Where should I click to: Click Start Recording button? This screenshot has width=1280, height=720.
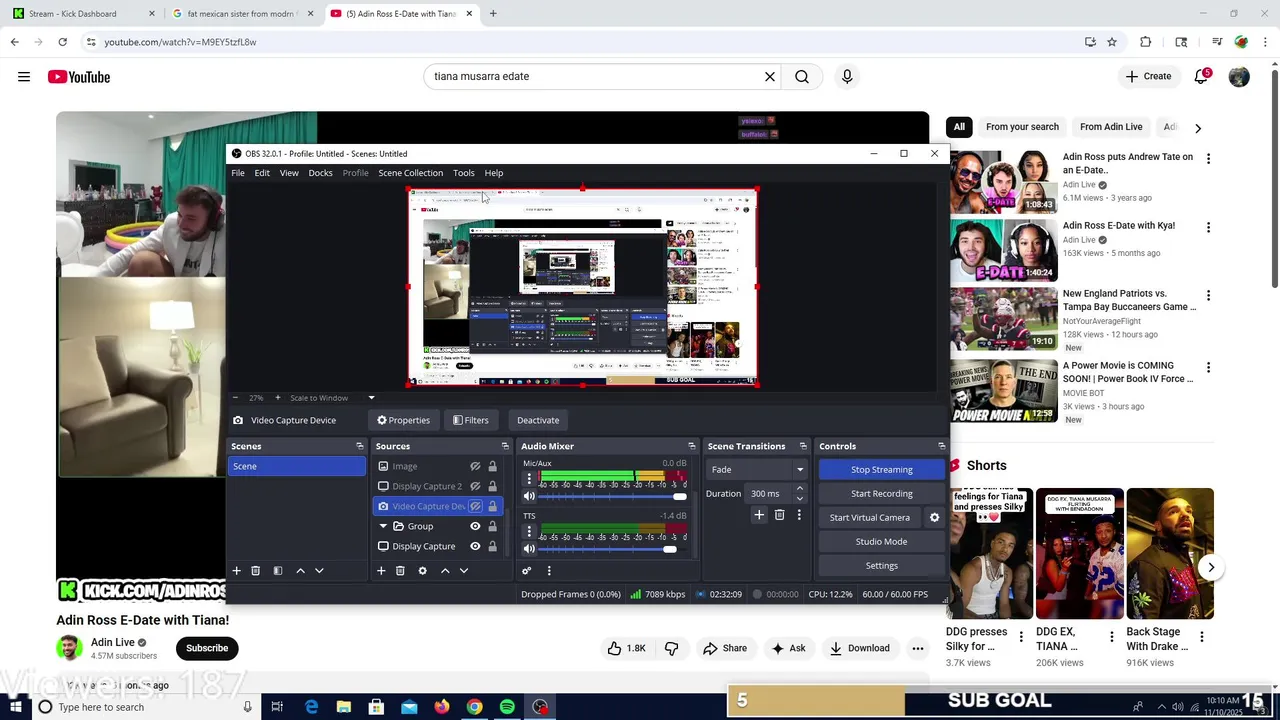[x=881, y=493]
